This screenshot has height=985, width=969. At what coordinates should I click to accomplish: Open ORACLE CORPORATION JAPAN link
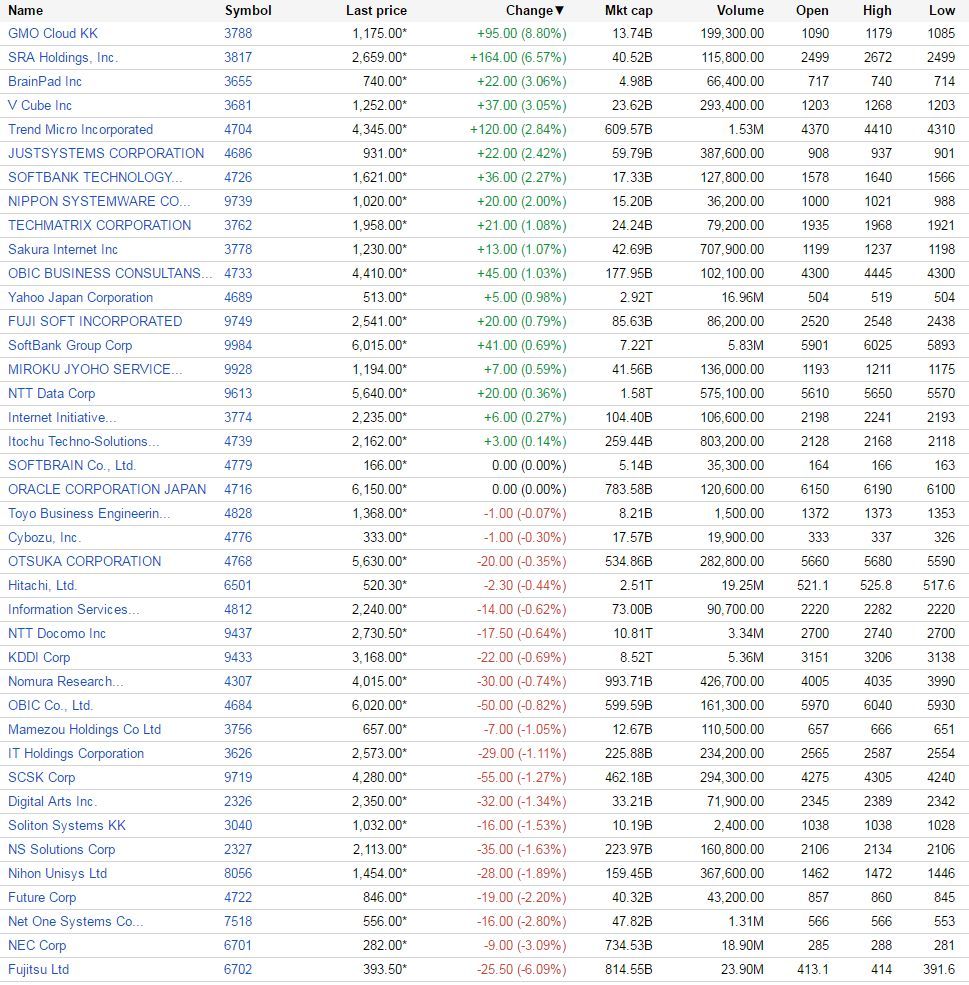[107, 489]
